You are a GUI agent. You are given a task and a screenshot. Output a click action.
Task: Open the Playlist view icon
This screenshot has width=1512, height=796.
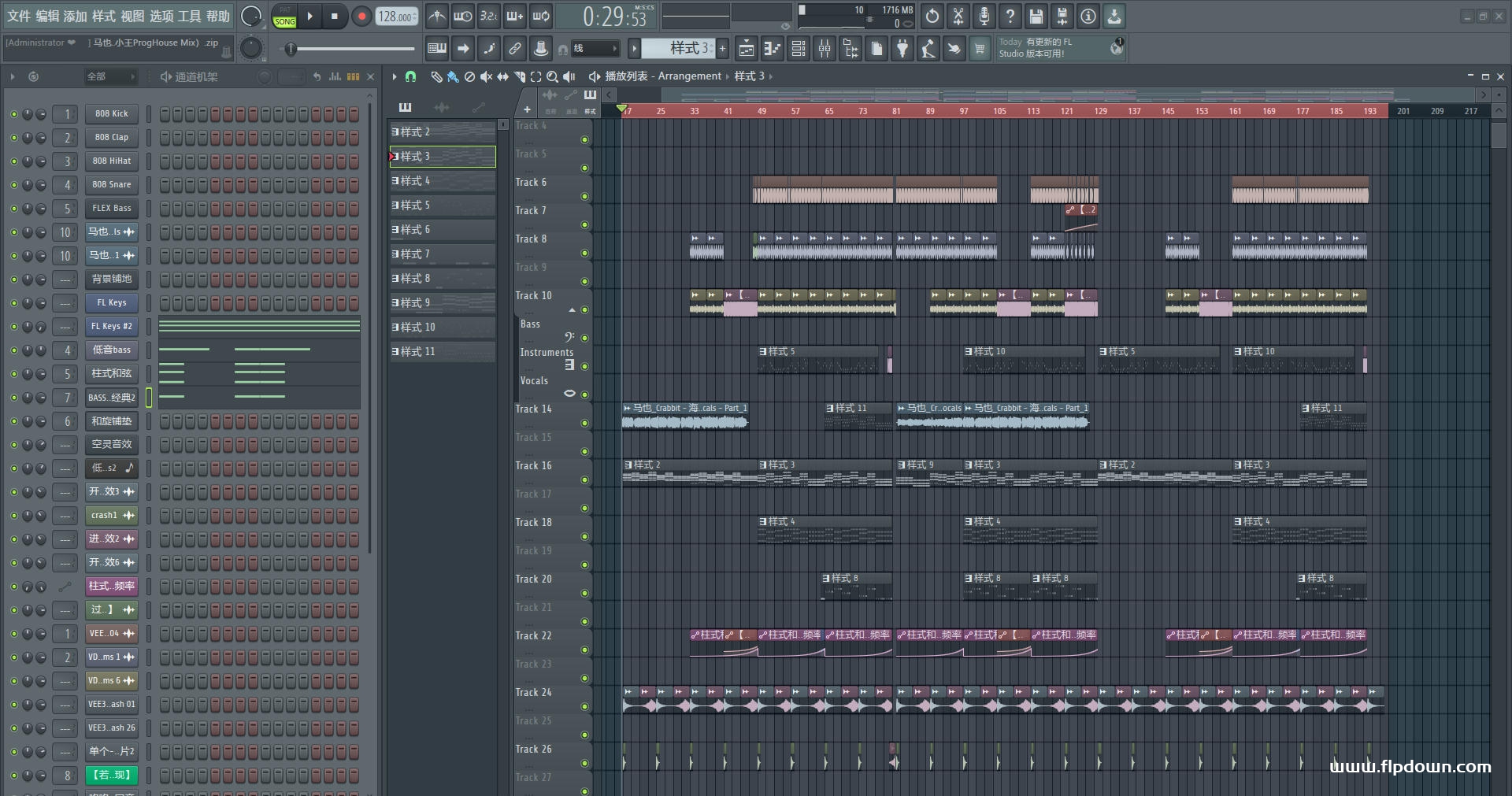coord(747,49)
